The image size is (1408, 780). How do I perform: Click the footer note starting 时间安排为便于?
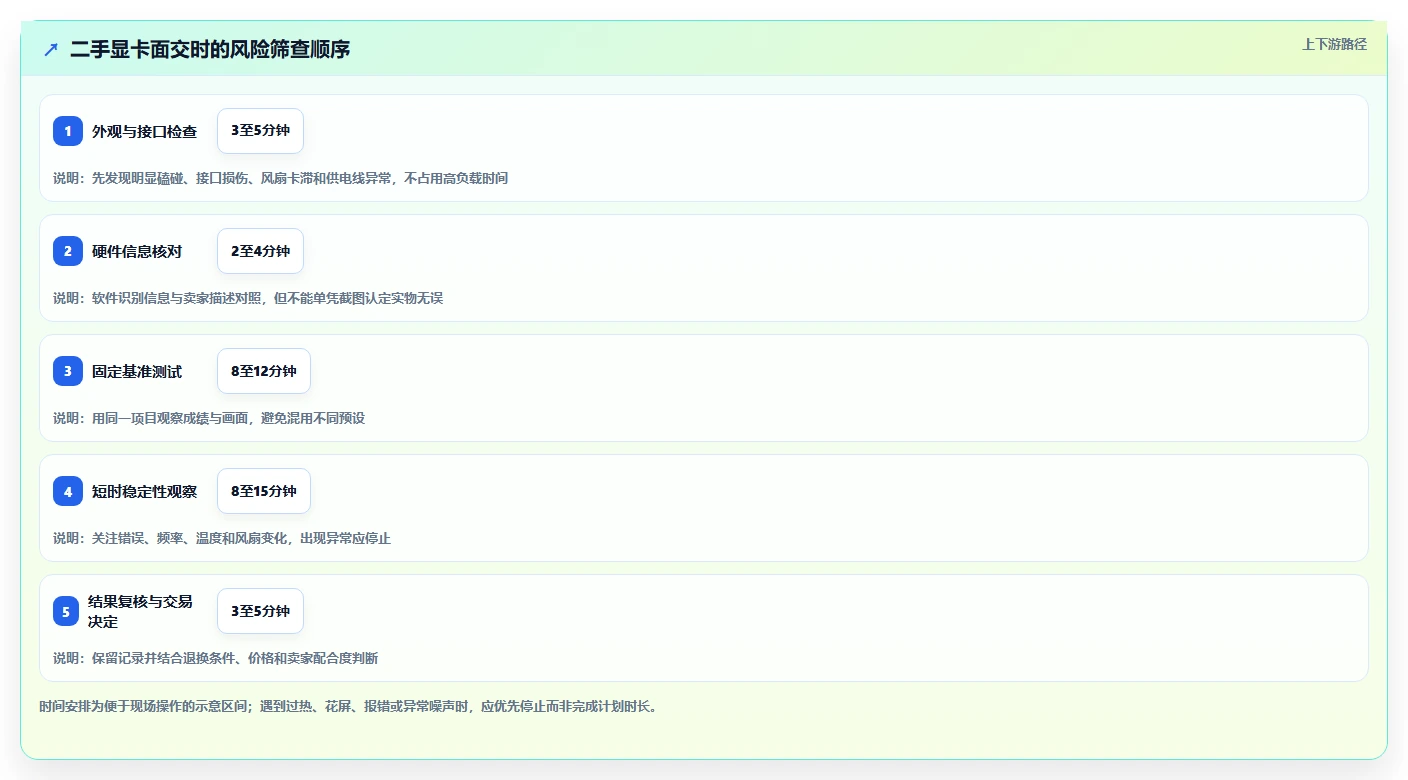[349, 706]
